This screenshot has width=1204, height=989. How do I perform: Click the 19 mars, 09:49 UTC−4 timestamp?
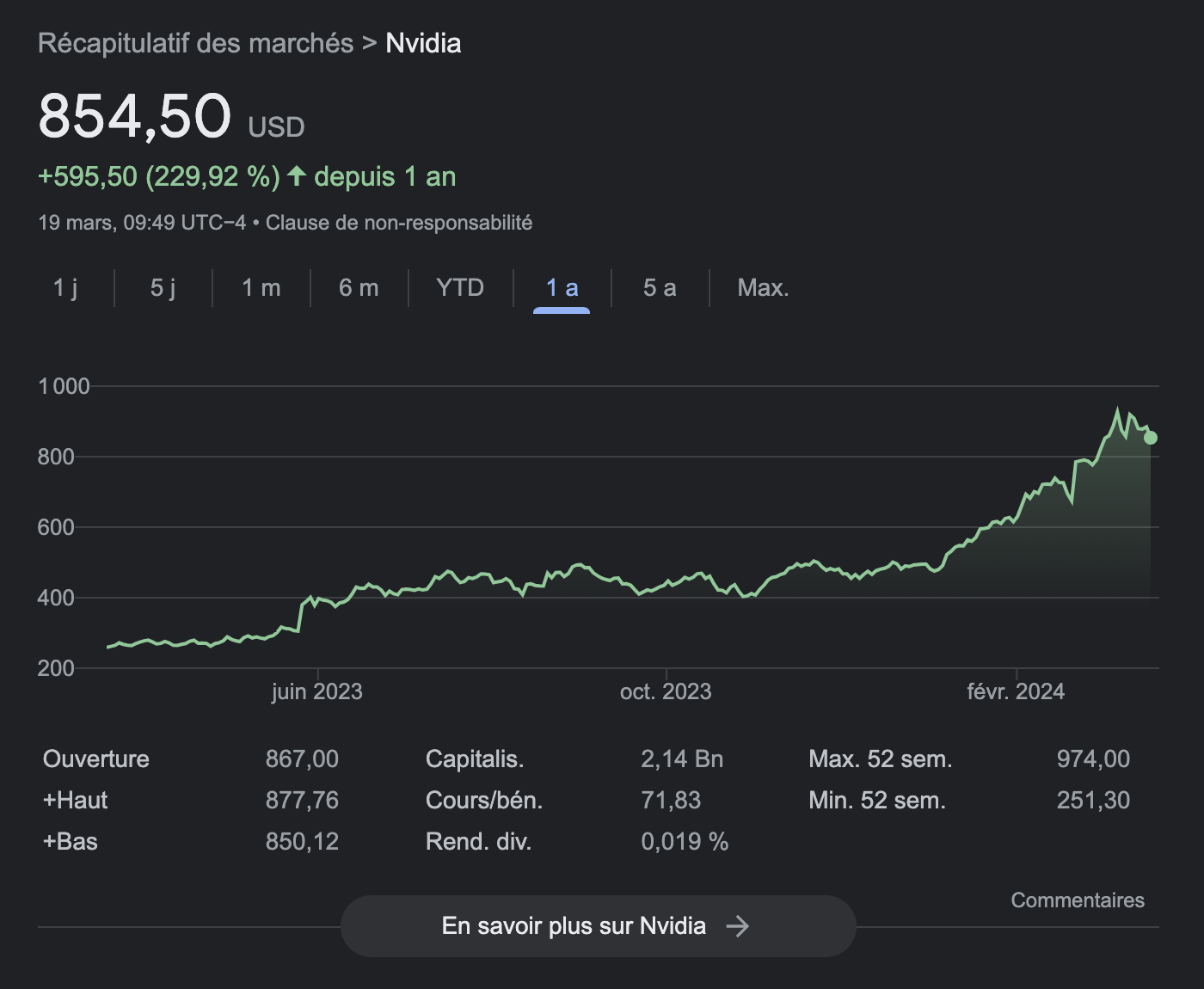[142, 223]
